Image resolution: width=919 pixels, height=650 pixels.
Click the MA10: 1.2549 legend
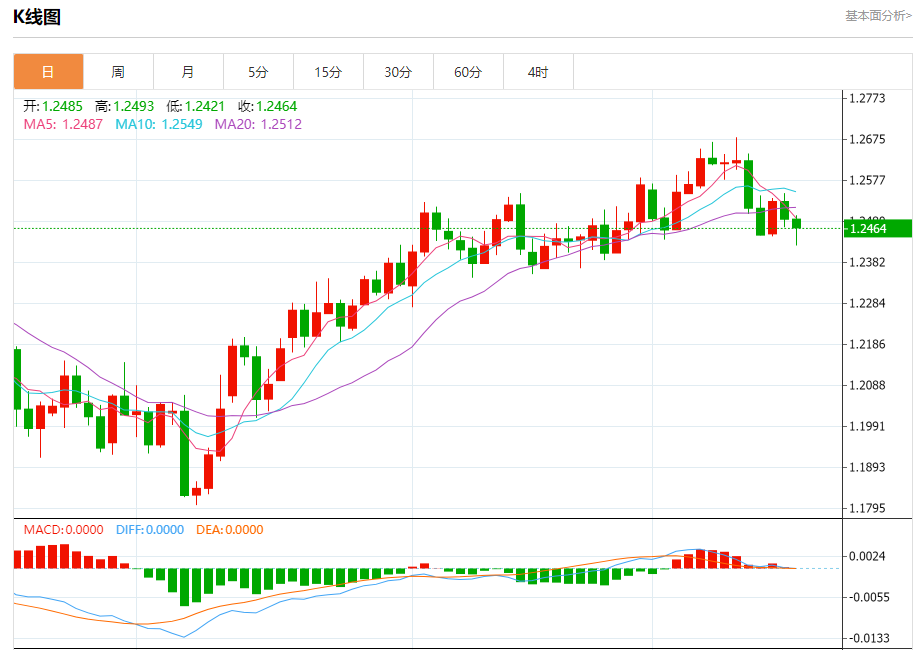coord(159,124)
